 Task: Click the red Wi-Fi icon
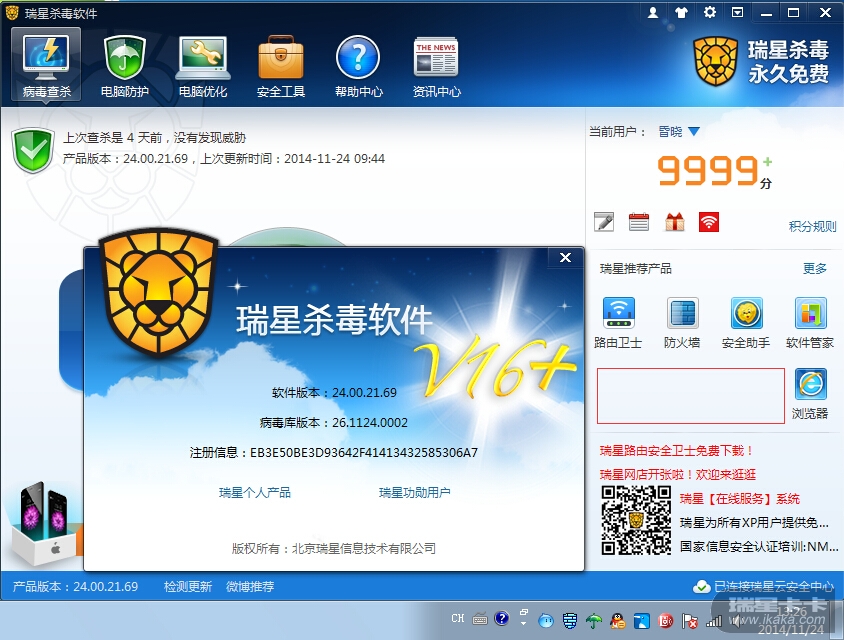[709, 222]
